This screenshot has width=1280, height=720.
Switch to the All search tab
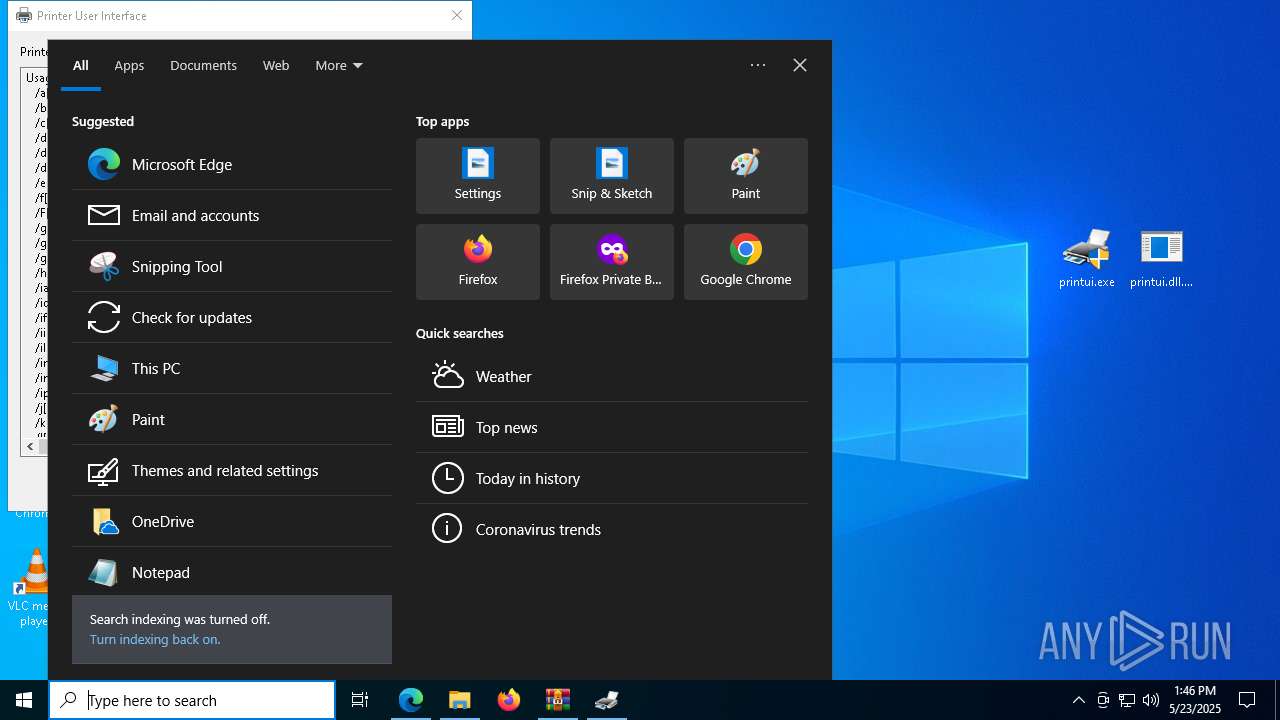[81, 65]
